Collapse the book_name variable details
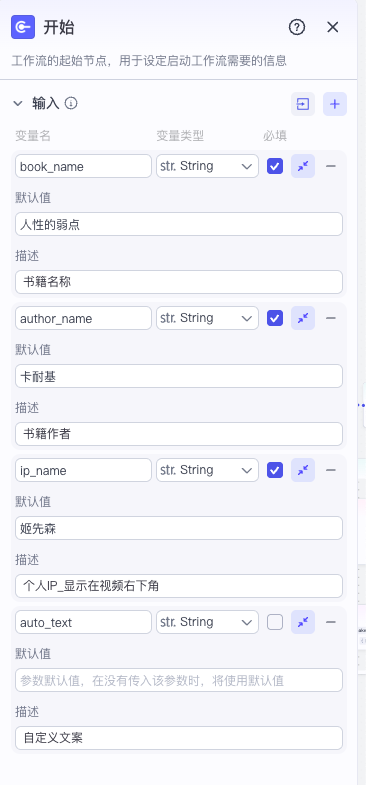The image size is (366, 785). [303, 166]
